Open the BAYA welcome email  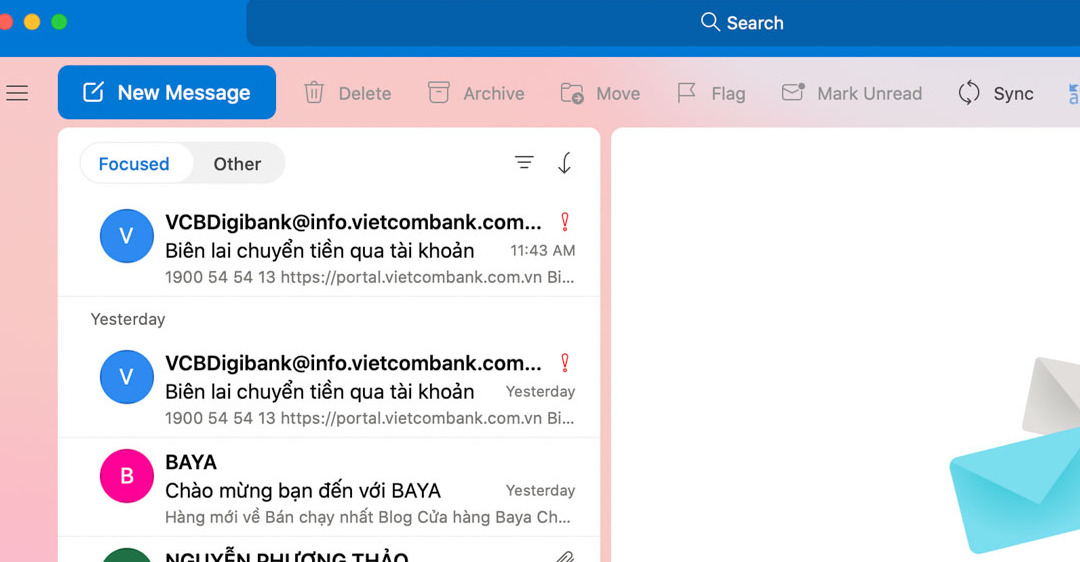click(x=329, y=488)
